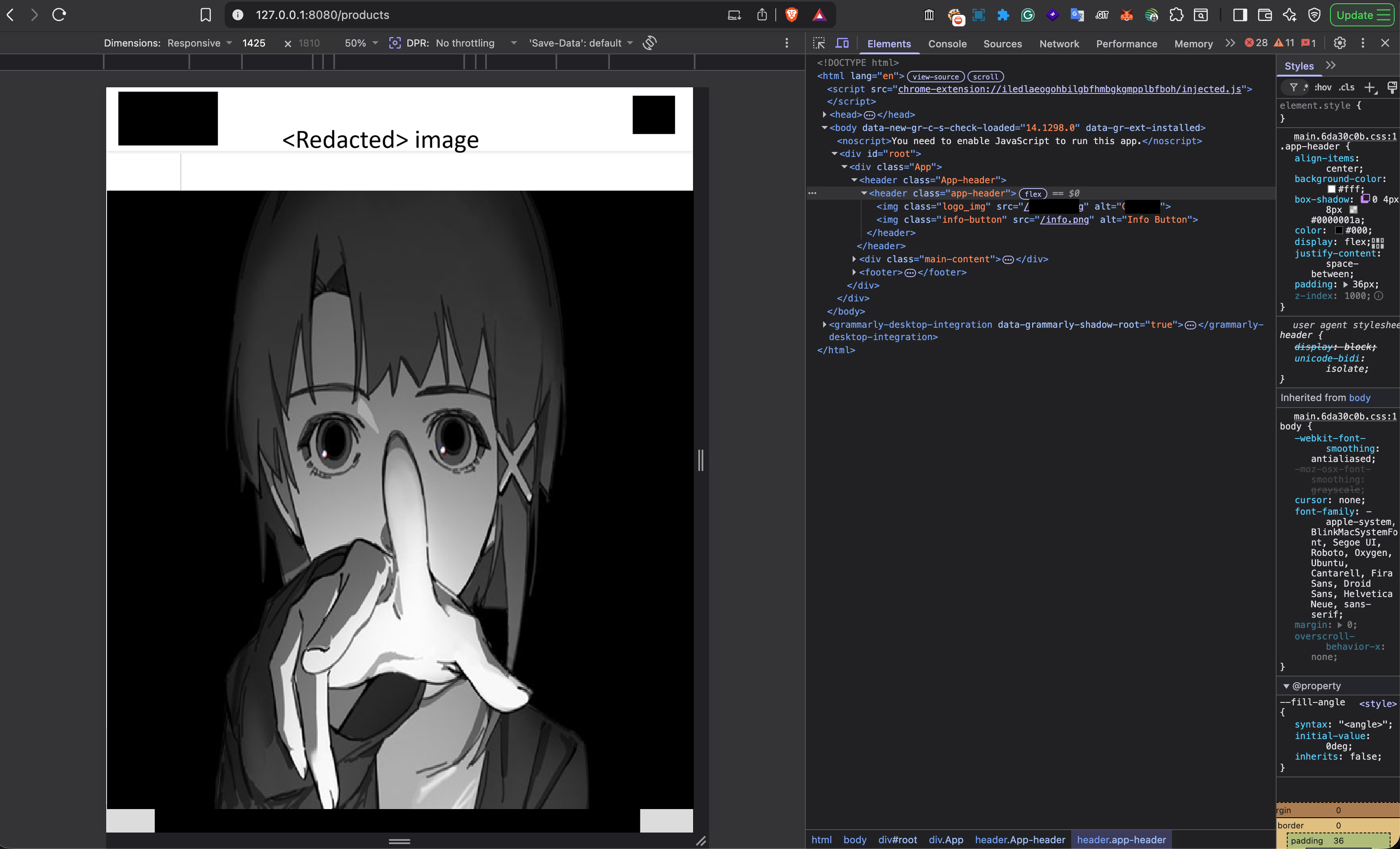Viewport: 1400px width, 849px height.
Task: Add a new style rule plus icon
Action: tap(1370, 88)
